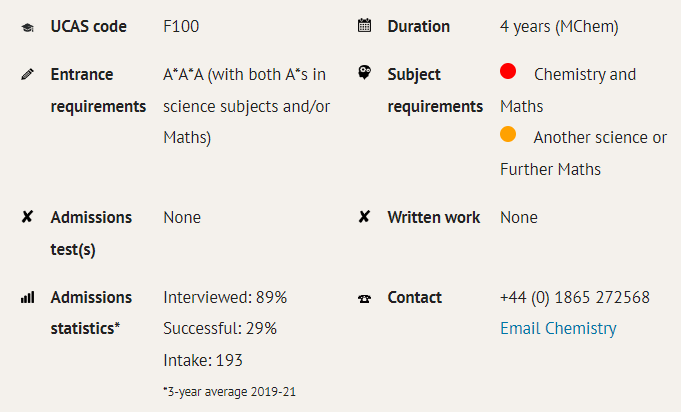Click the red circle marking Chemistry and Maths
This screenshot has height=412, width=681.
point(508,71)
